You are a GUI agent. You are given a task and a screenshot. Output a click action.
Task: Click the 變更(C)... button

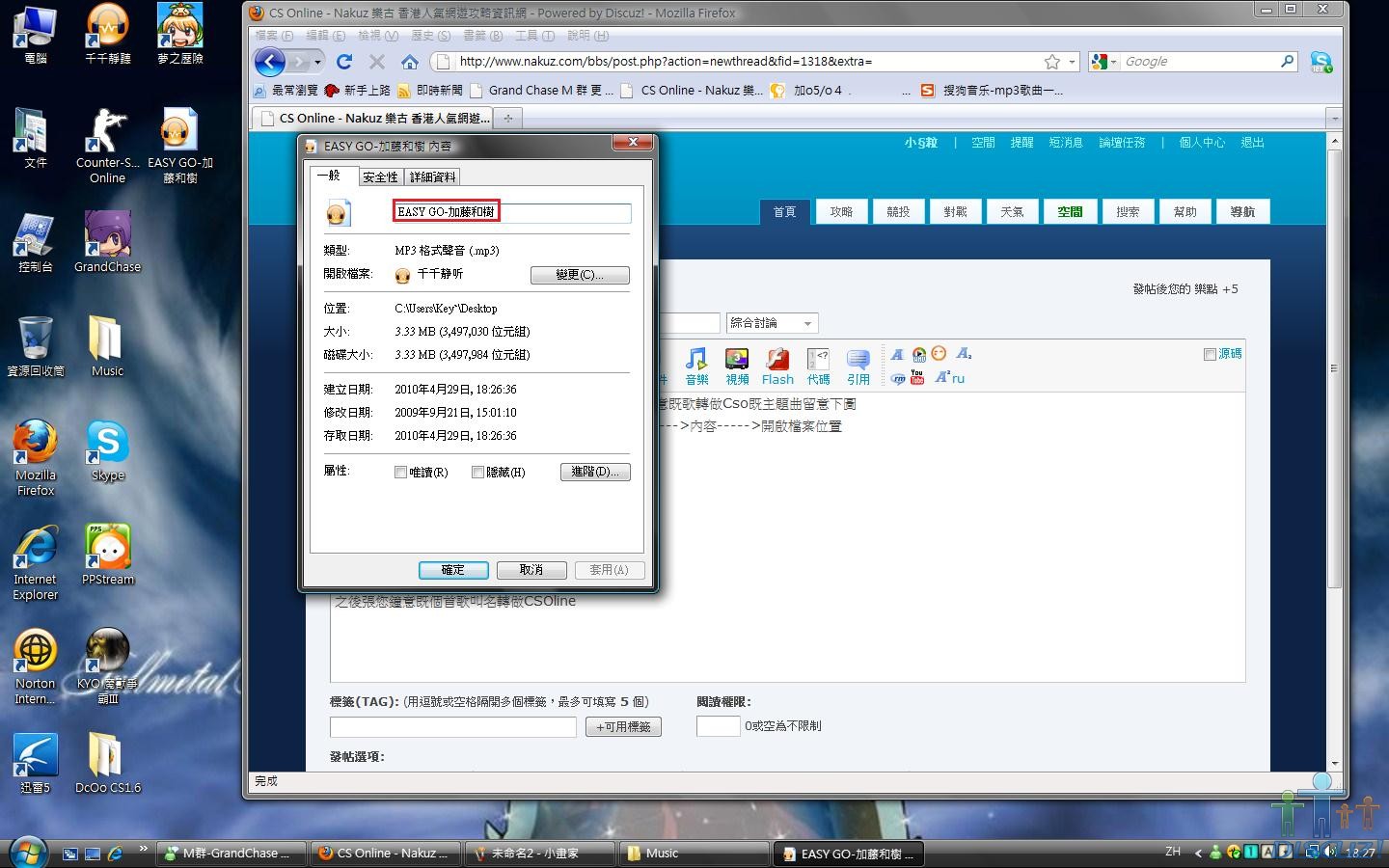coord(580,275)
